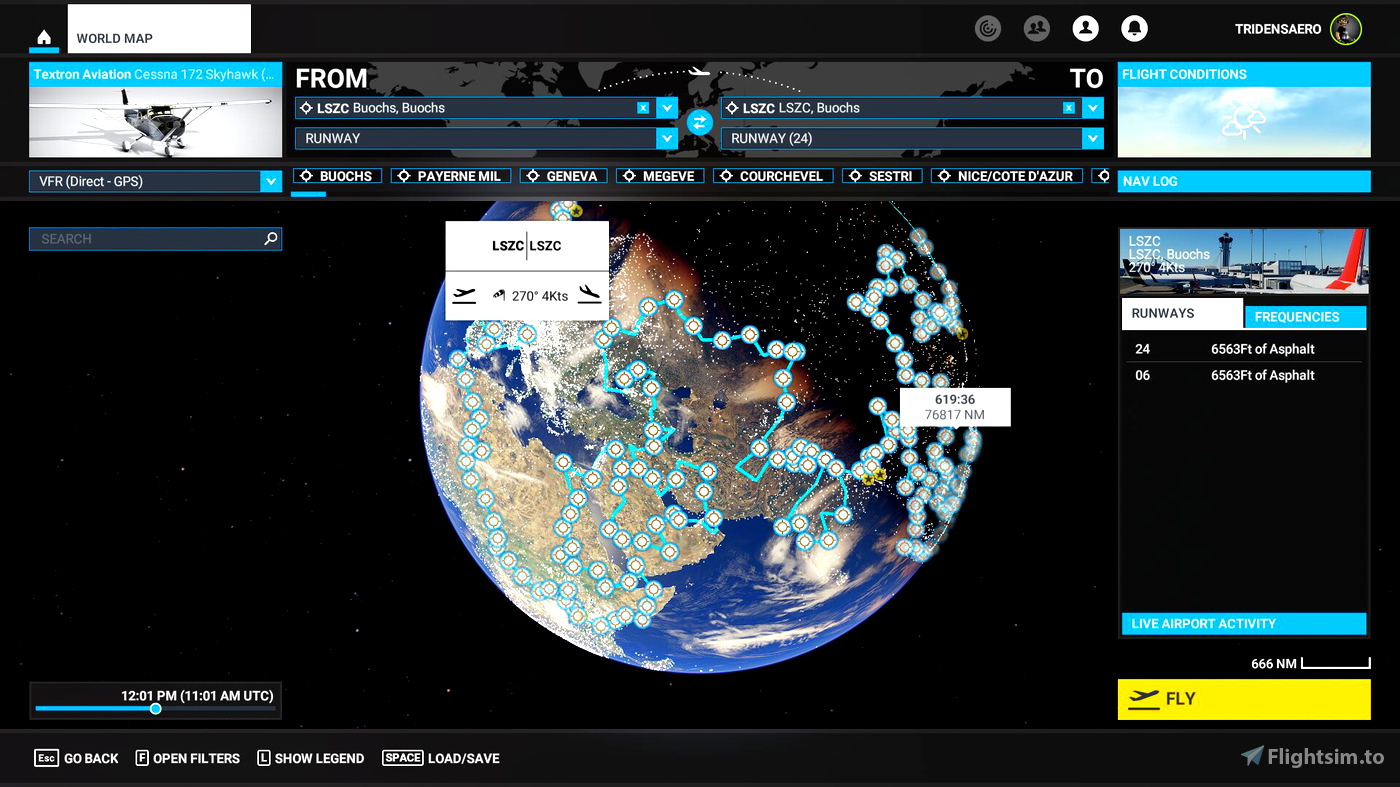Click the in-flight plane icon between FROM and TO

(x=699, y=71)
